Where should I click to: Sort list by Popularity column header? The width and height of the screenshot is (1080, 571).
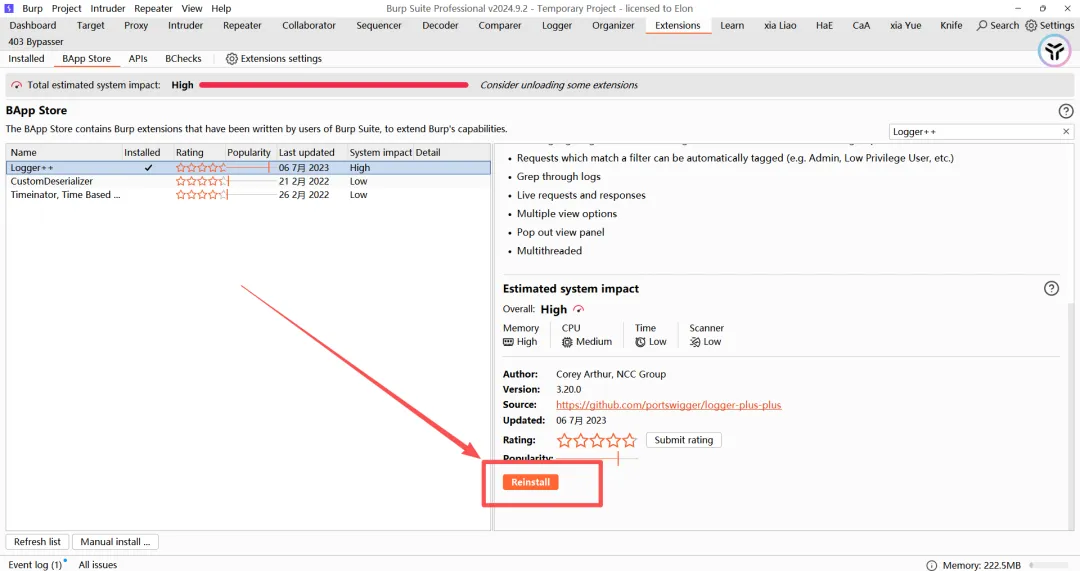point(249,152)
